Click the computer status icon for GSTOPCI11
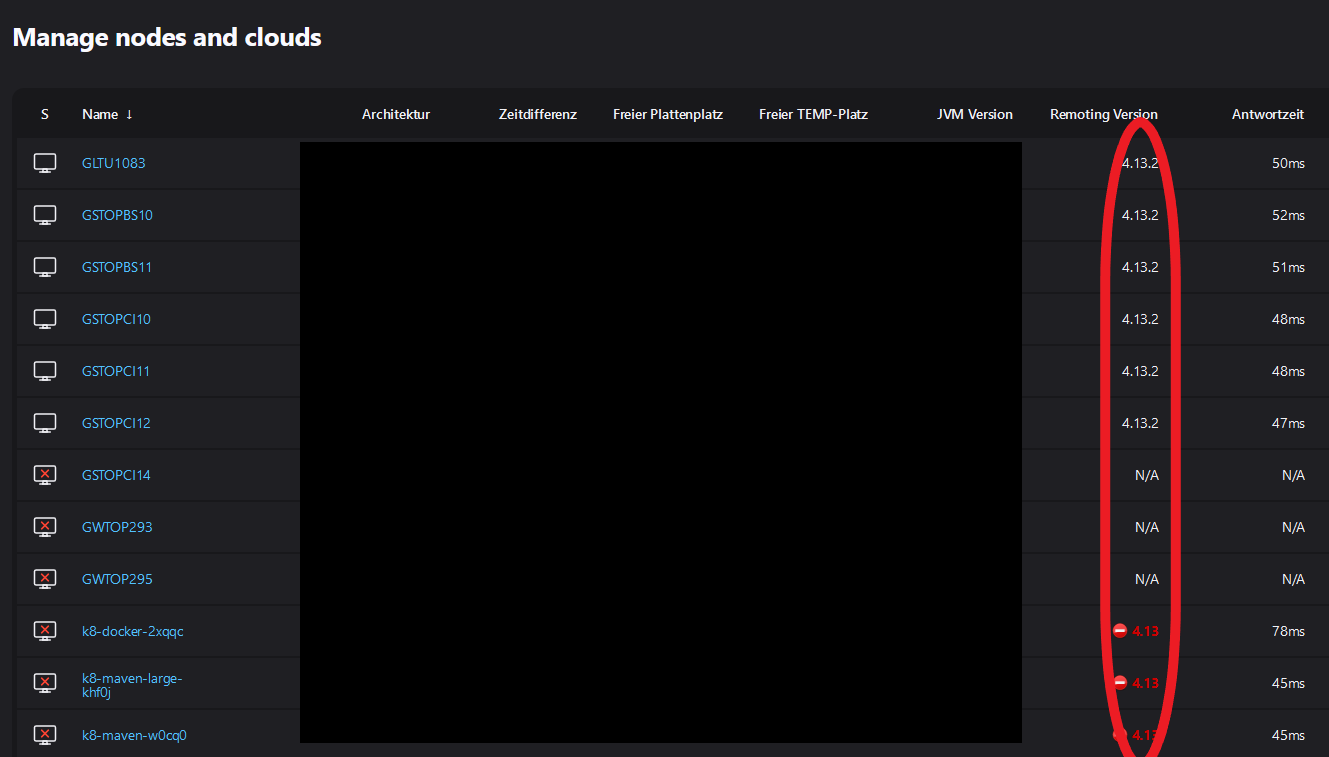 tap(45, 371)
